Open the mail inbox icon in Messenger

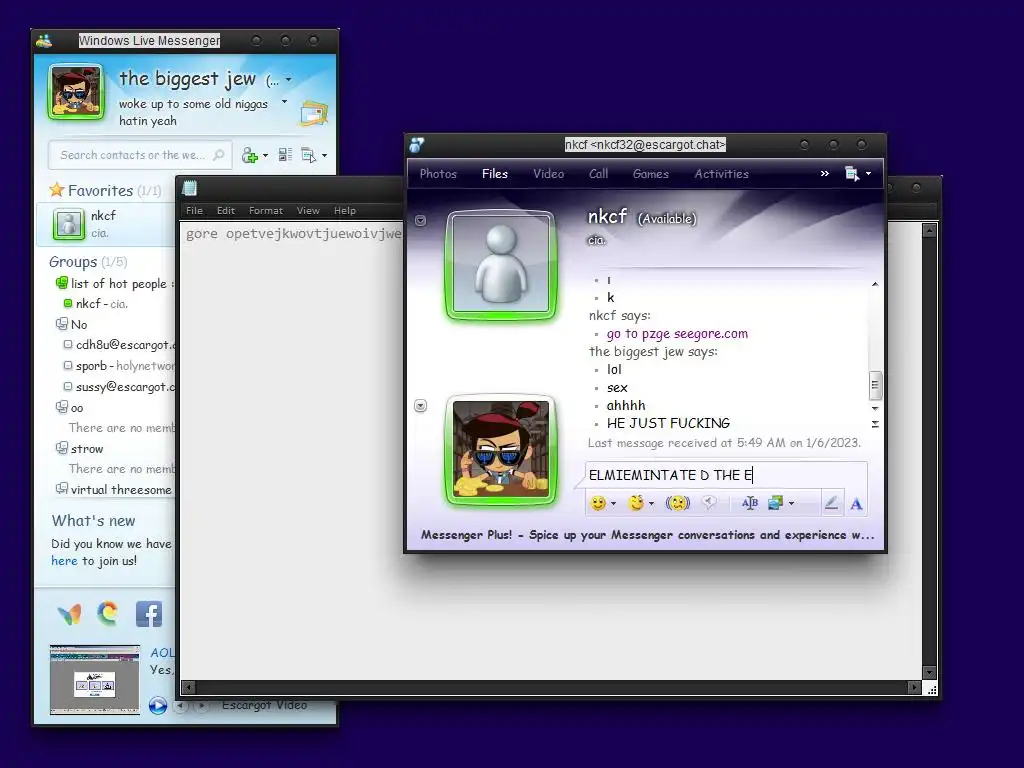click(x=313, y=114)
